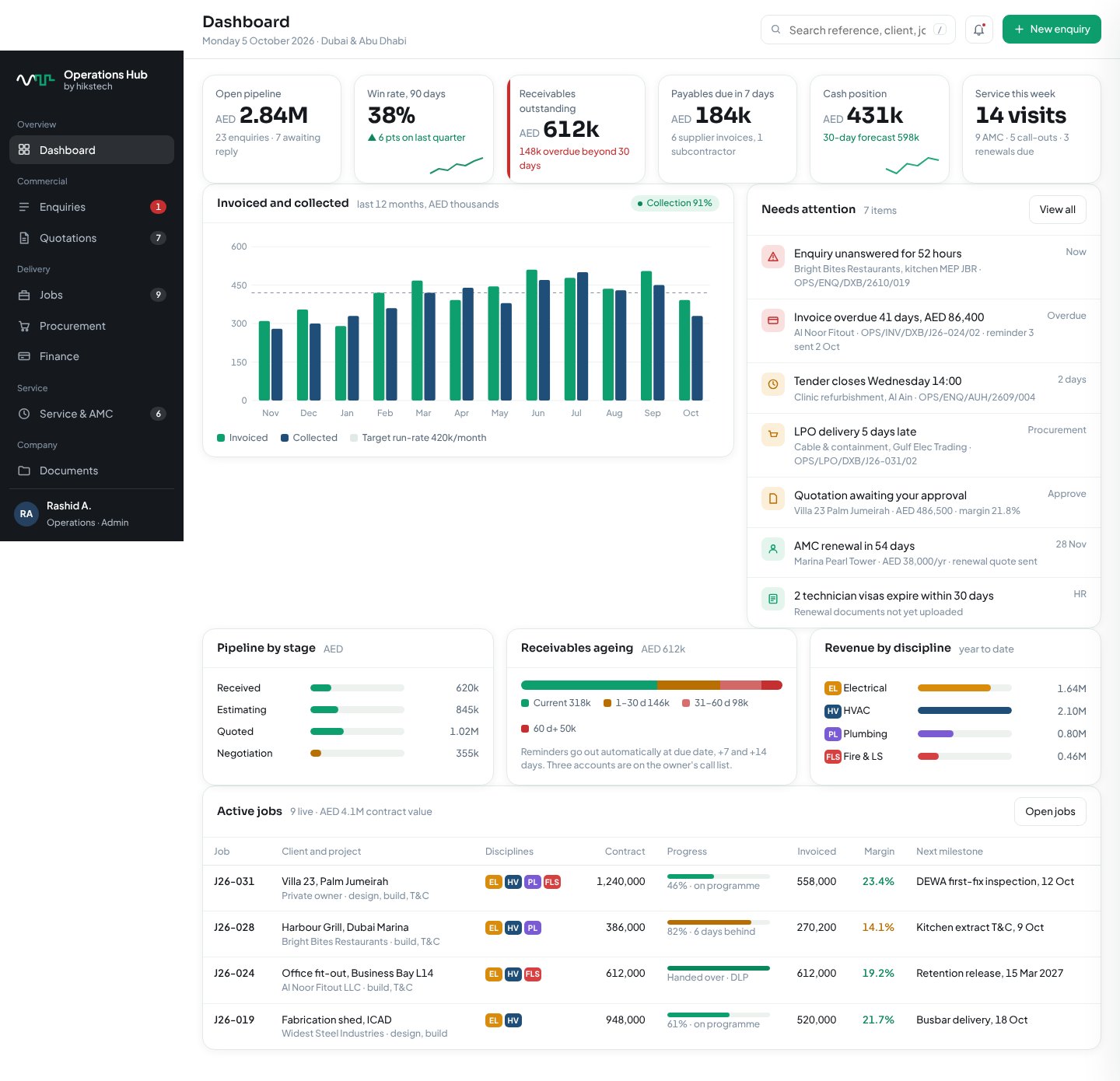Screen dimensions: 1120x1081
Task: Open Procurement section
Action: pyautogui.click(x=92, y=326)
